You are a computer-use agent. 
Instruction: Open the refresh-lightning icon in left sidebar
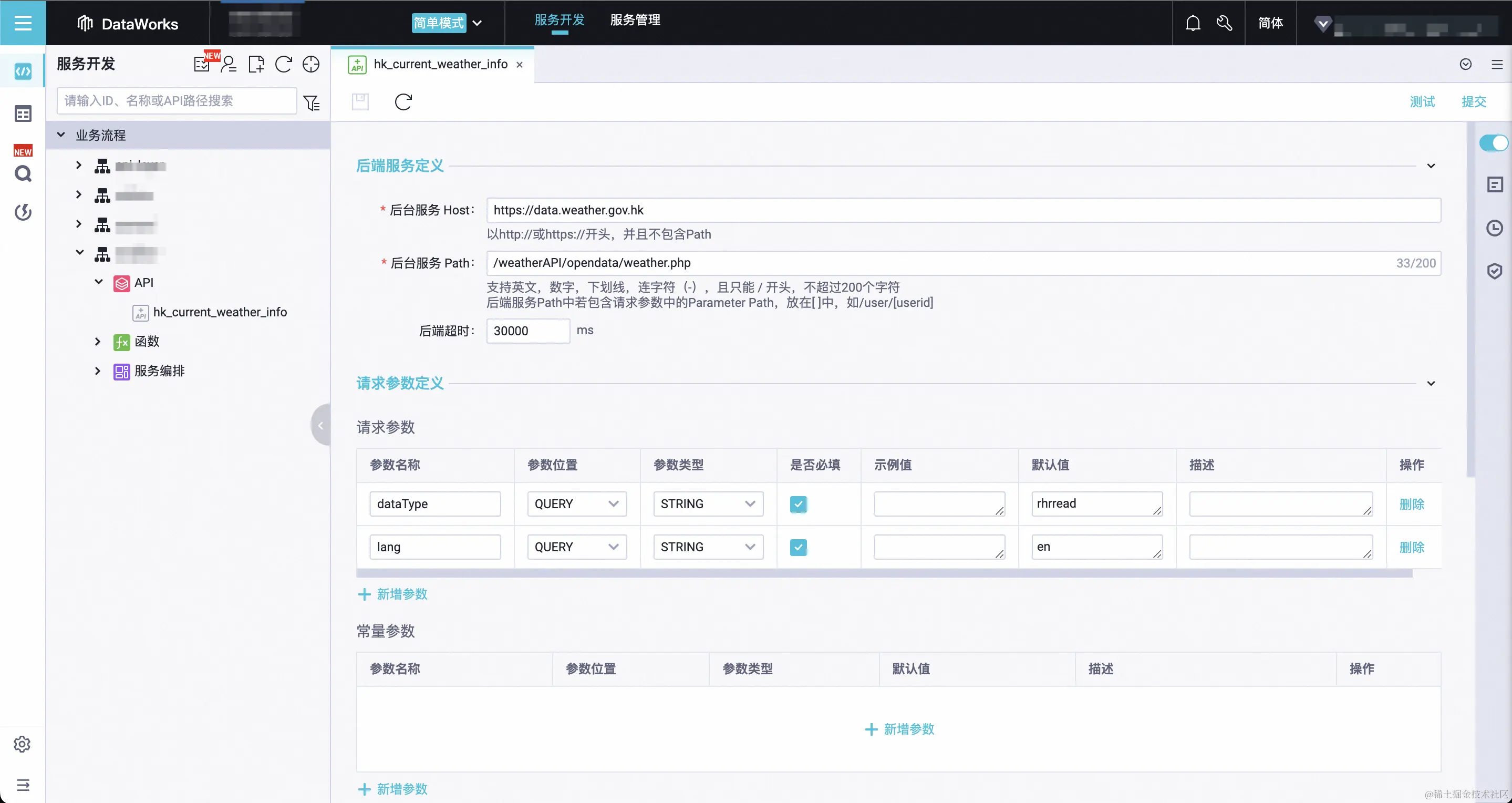[23, 212]
